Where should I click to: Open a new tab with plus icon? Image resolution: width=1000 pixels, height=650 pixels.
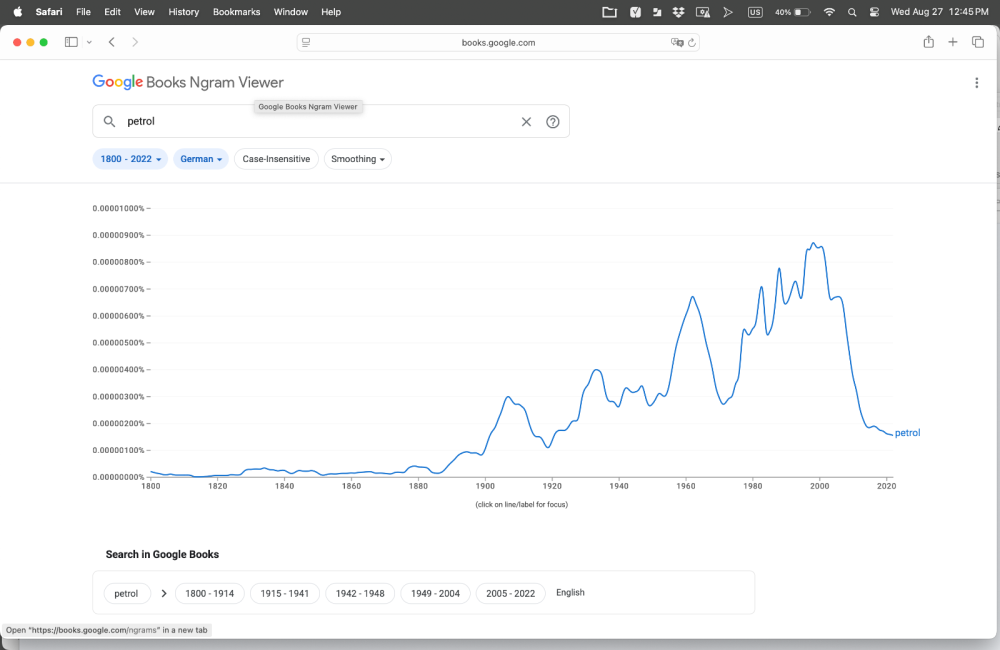(953, 42)
